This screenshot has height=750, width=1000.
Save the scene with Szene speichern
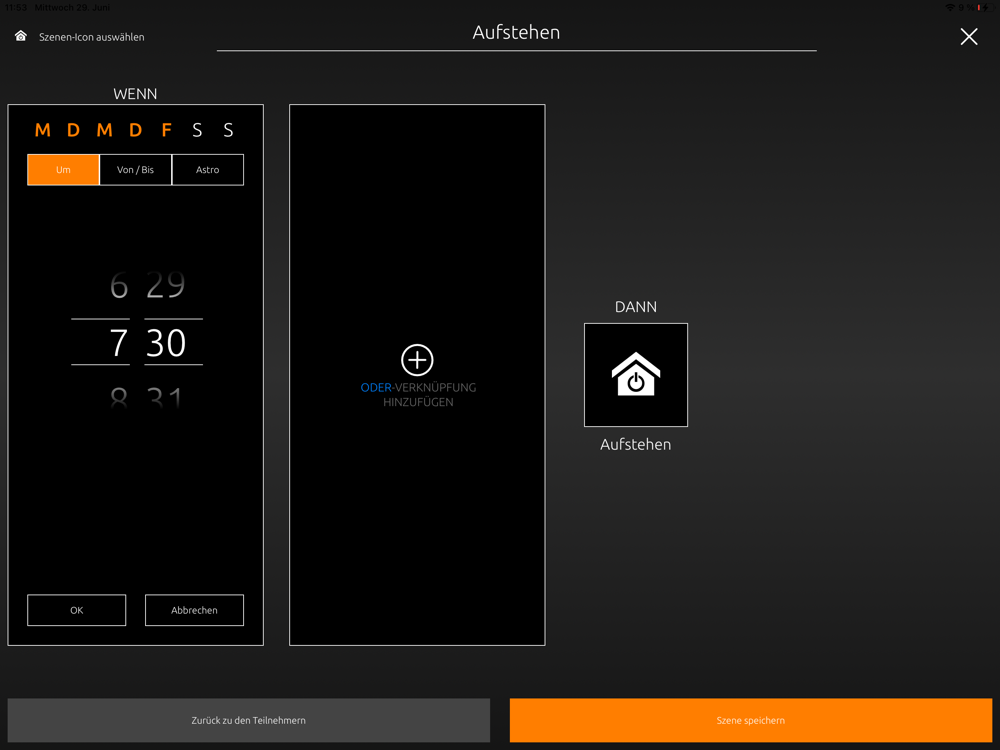tap(751, 721)
